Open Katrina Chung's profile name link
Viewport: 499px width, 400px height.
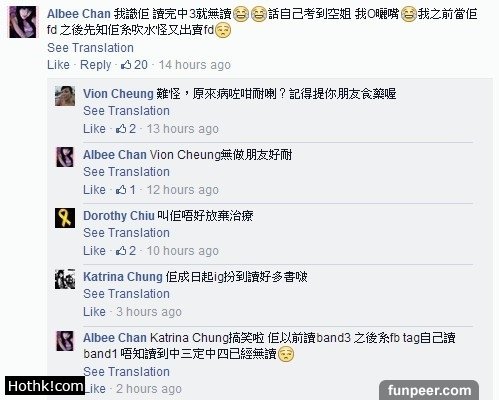pyautogui.click(x=123, y=277)
